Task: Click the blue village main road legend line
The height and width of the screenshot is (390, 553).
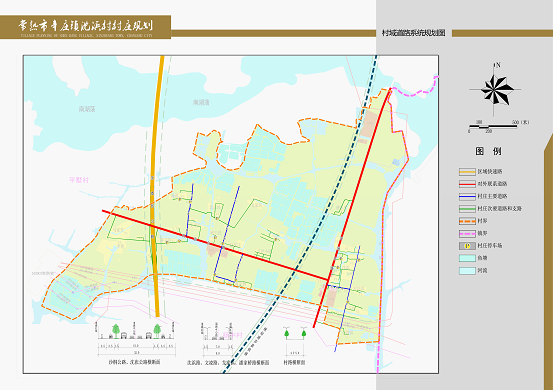Action: click(467, 196)
